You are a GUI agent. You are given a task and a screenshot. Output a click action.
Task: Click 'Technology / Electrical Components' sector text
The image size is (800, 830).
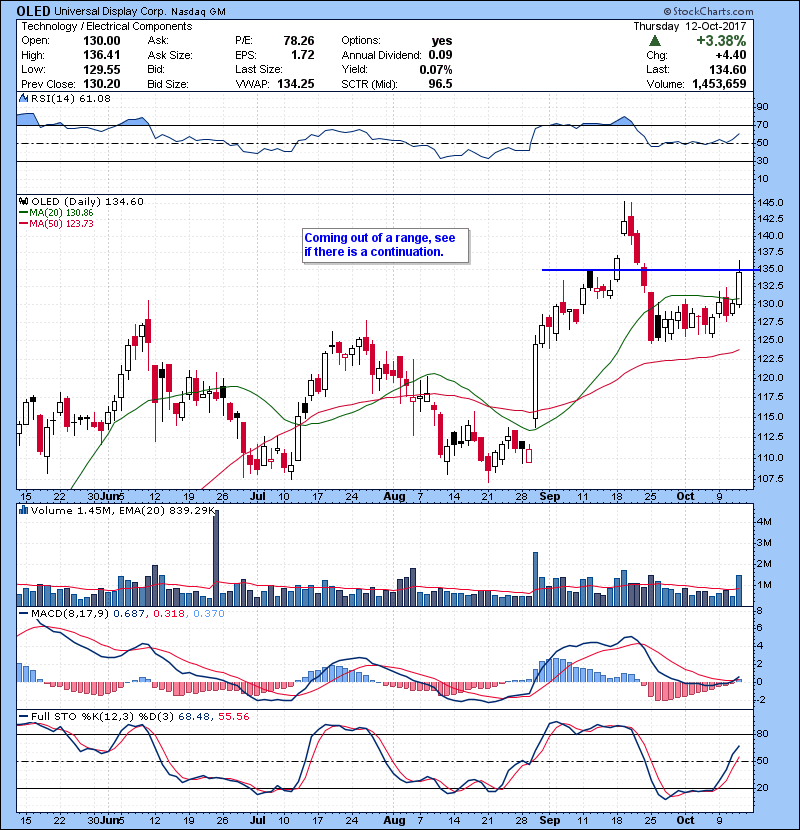(x=106, y=26)
